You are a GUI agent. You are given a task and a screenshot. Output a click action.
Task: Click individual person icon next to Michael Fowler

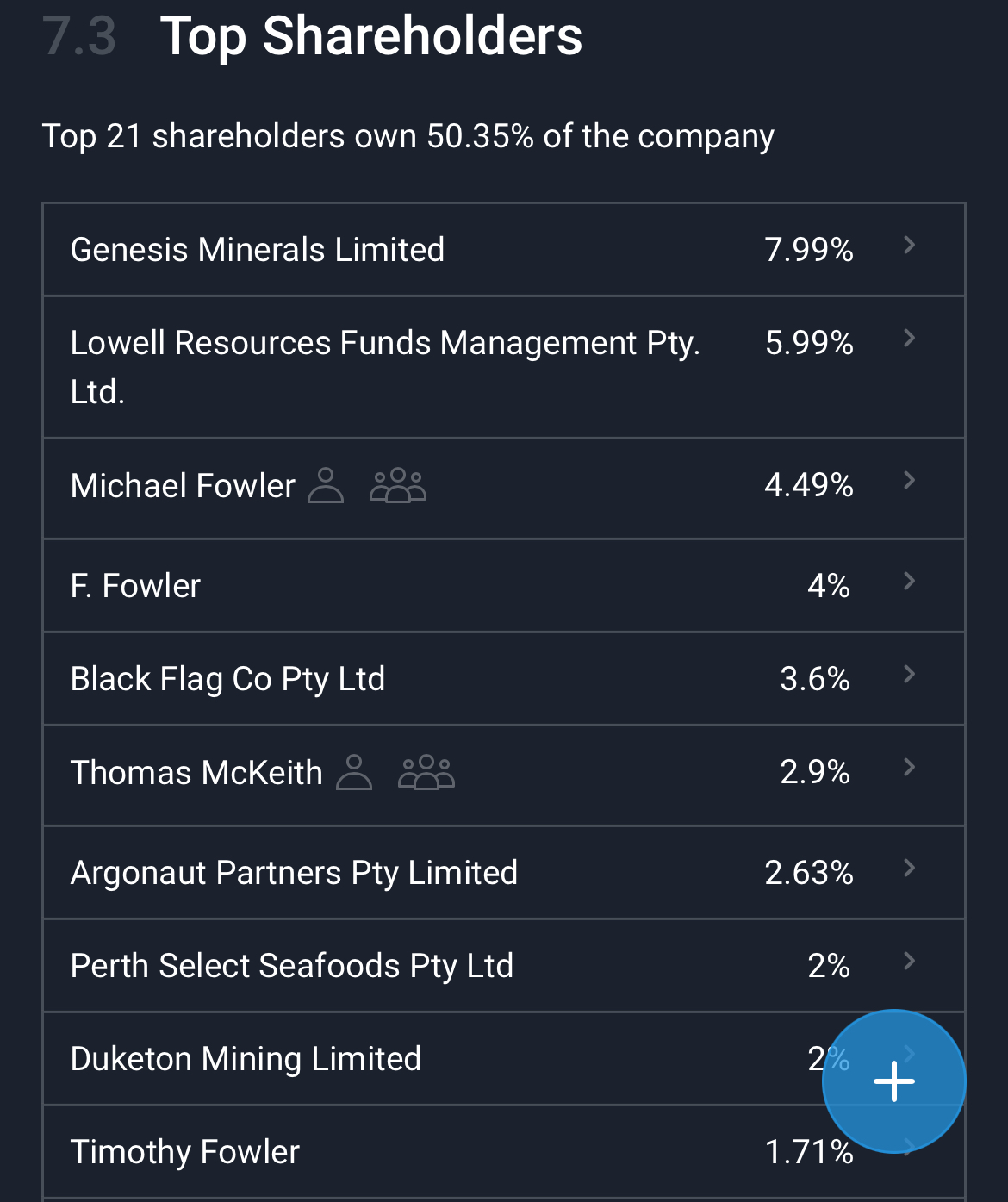(x=326, y=485)
